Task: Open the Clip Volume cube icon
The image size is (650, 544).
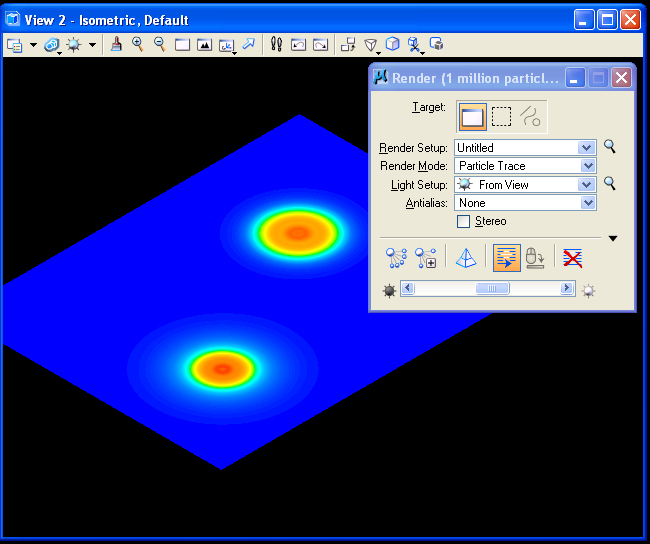Action: [415, 44]
